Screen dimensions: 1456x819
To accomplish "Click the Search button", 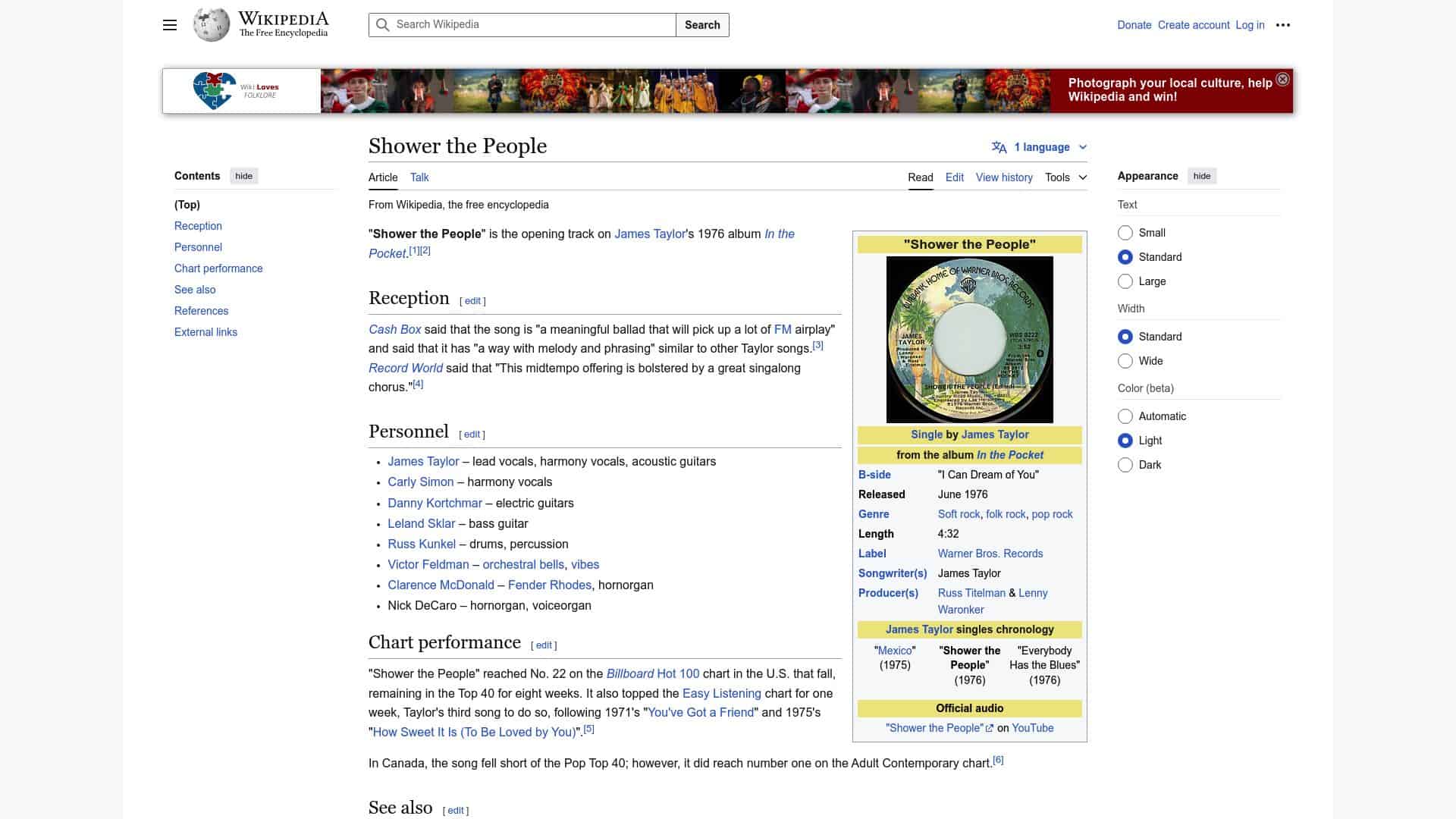I will [x=702, y=25].
